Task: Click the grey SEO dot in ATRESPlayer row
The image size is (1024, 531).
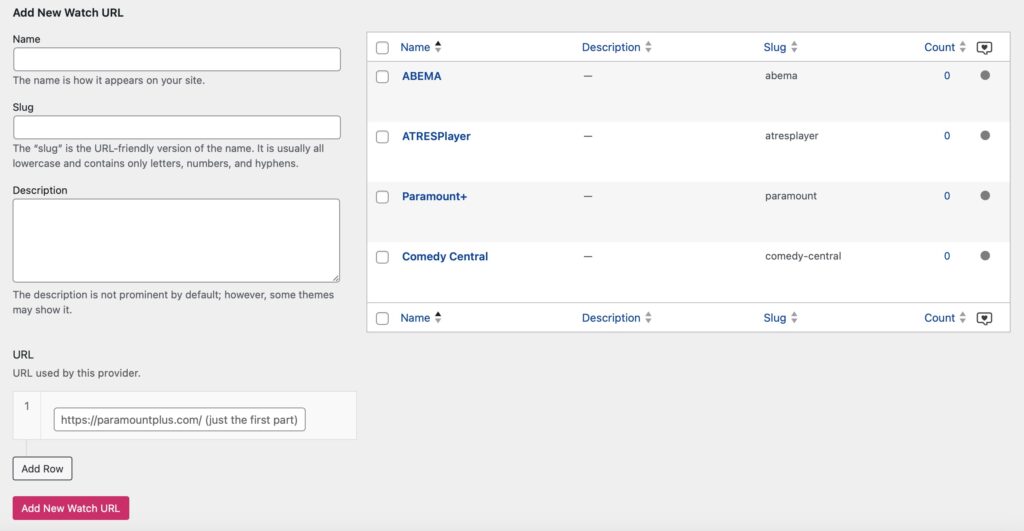Action: [x=985, y=135]
